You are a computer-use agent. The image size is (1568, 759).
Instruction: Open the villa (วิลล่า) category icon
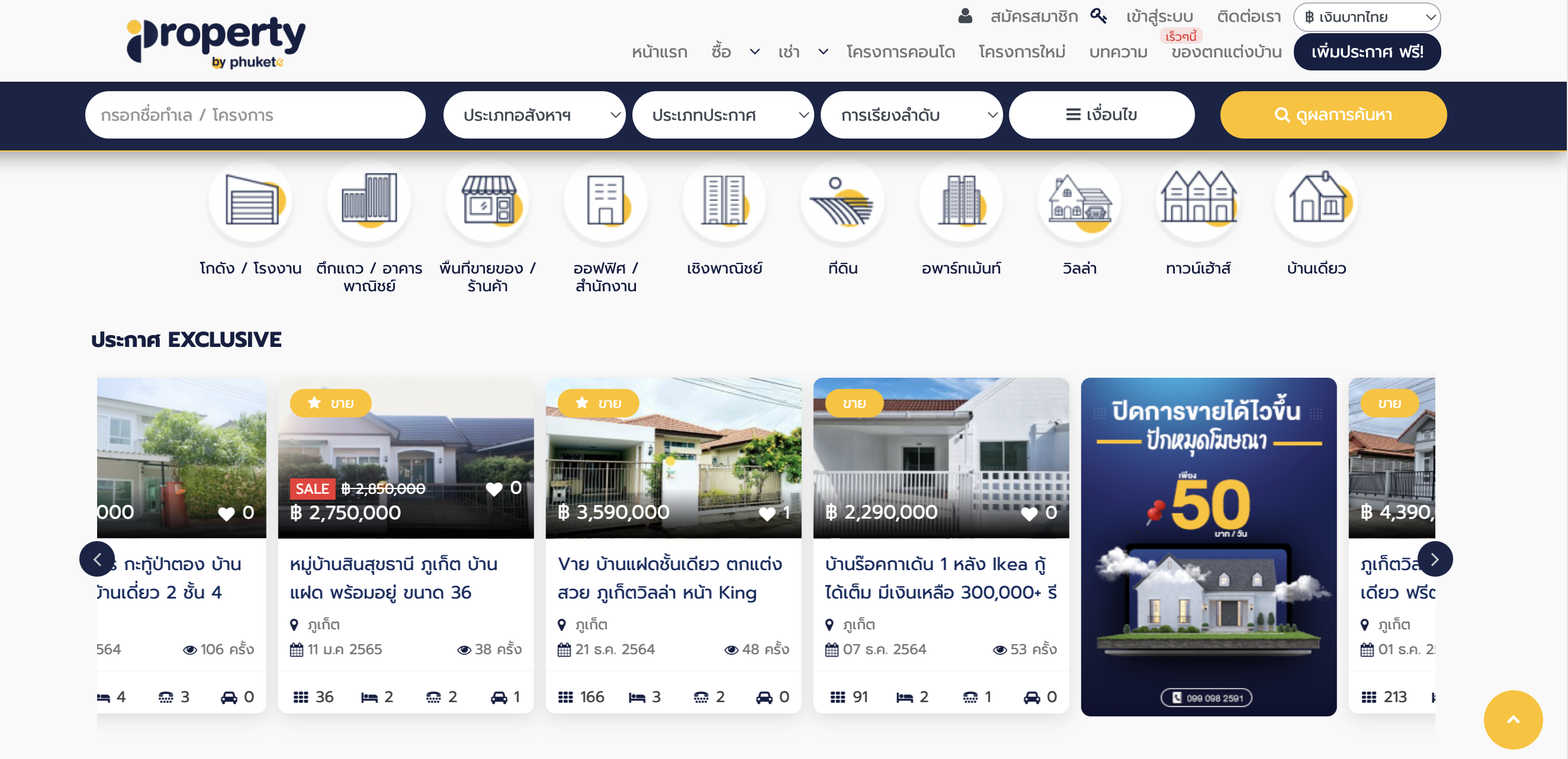[1079, 201]
